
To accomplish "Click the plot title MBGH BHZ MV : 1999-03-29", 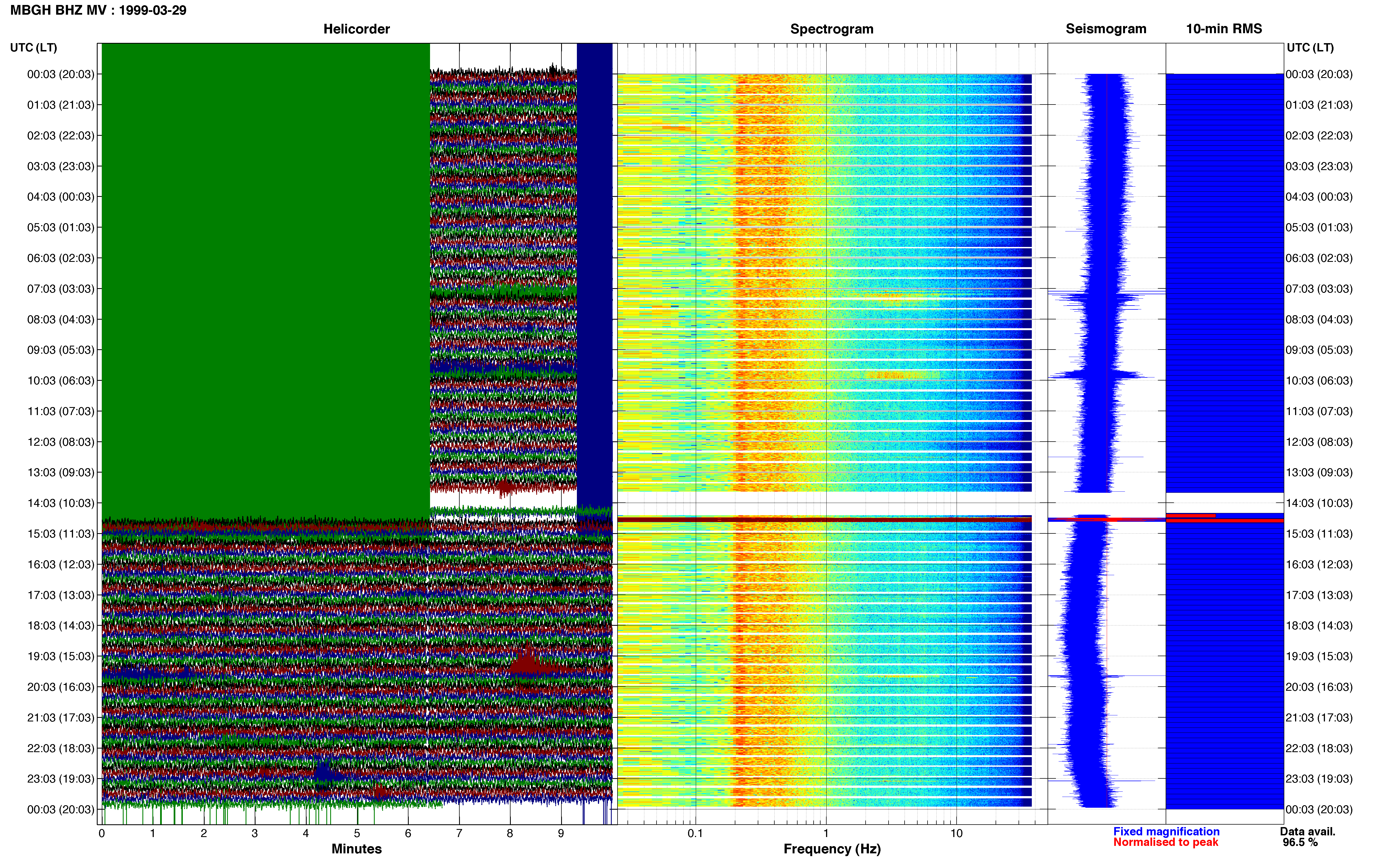I will coord(98,10).
